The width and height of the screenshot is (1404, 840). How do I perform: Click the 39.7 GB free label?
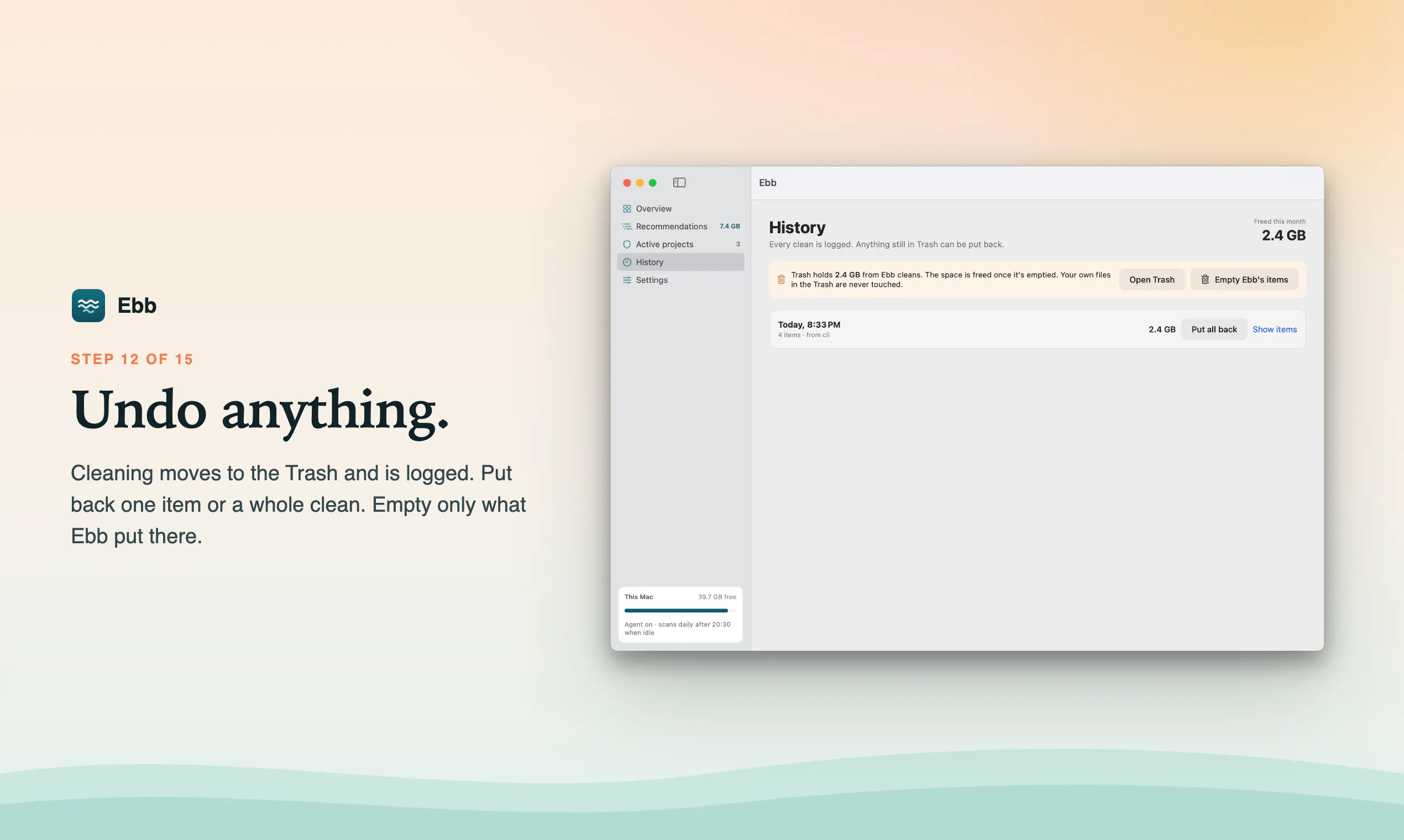click(717, 597)
